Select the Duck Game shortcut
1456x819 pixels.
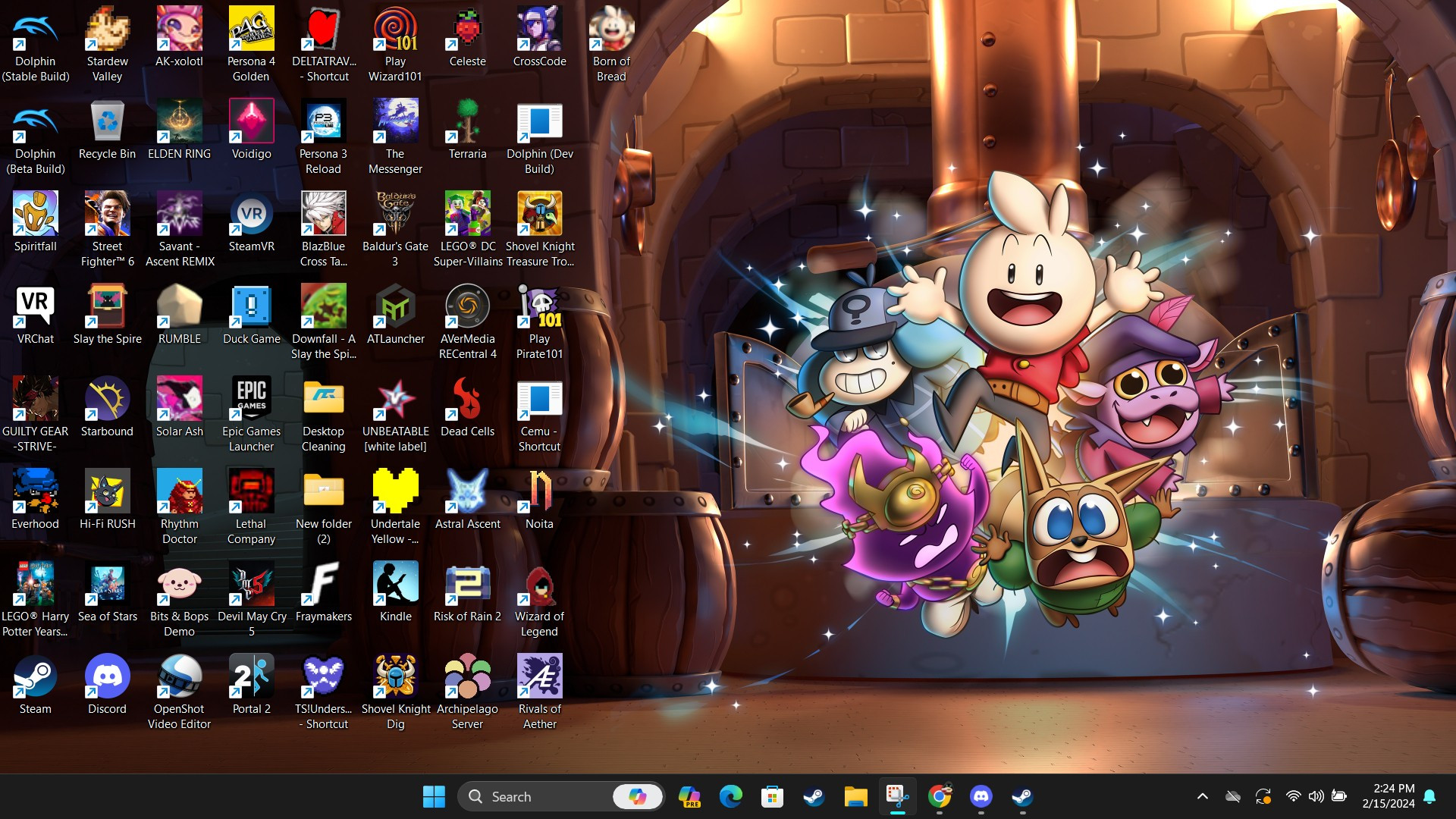[251, 314]
